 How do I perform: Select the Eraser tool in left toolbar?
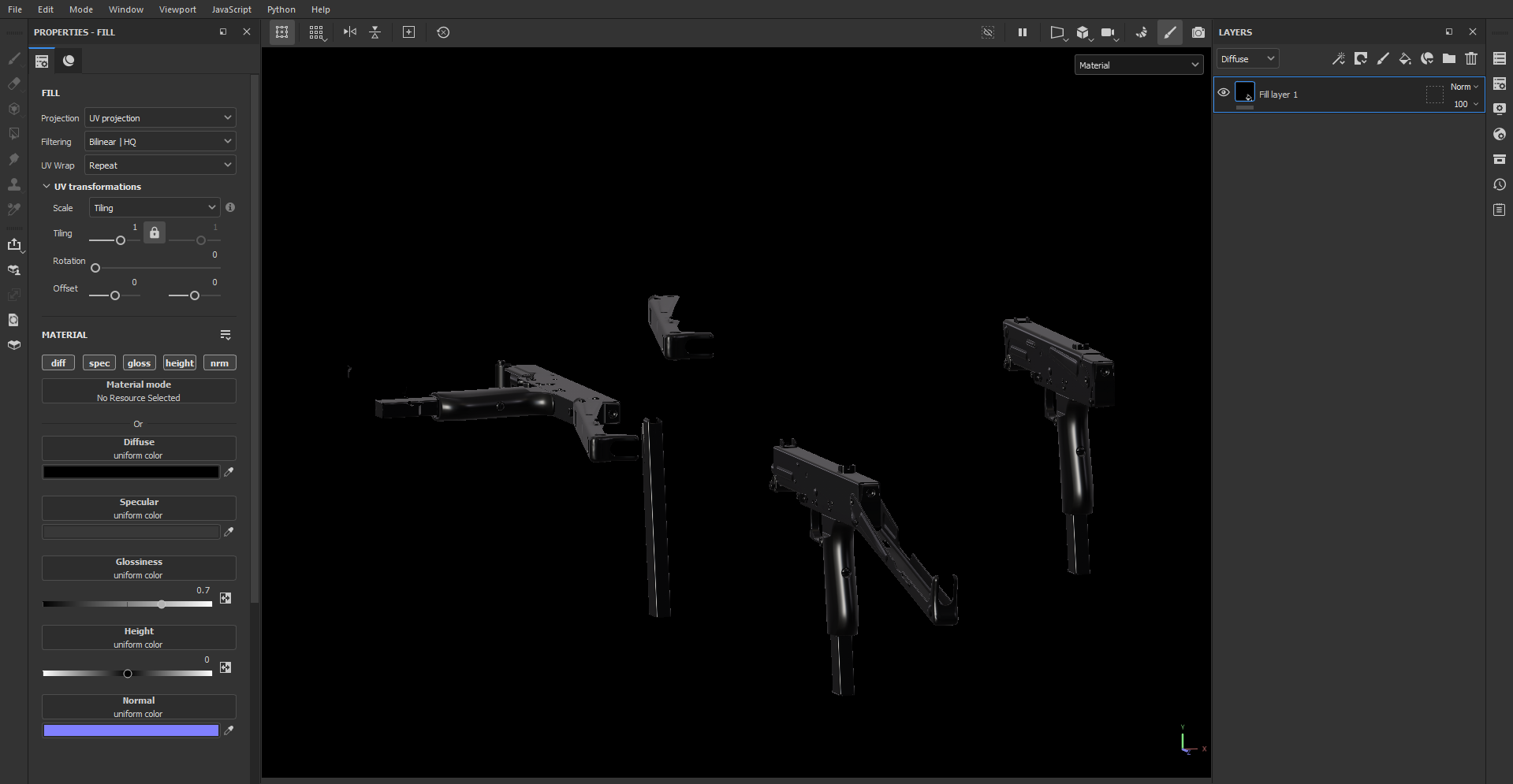tap(13, 84)
